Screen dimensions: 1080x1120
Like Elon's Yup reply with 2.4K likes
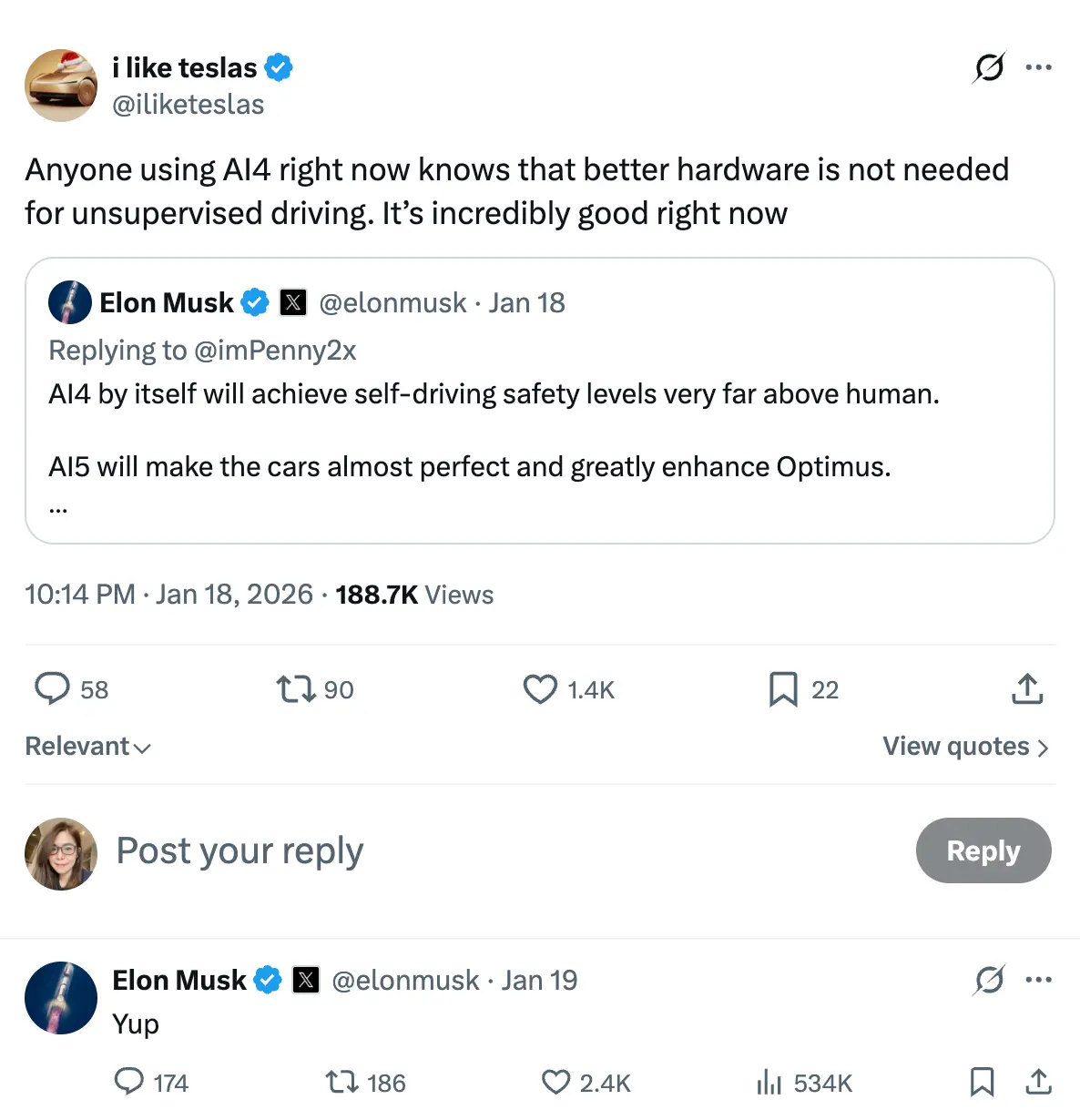tap(555, 1082)
